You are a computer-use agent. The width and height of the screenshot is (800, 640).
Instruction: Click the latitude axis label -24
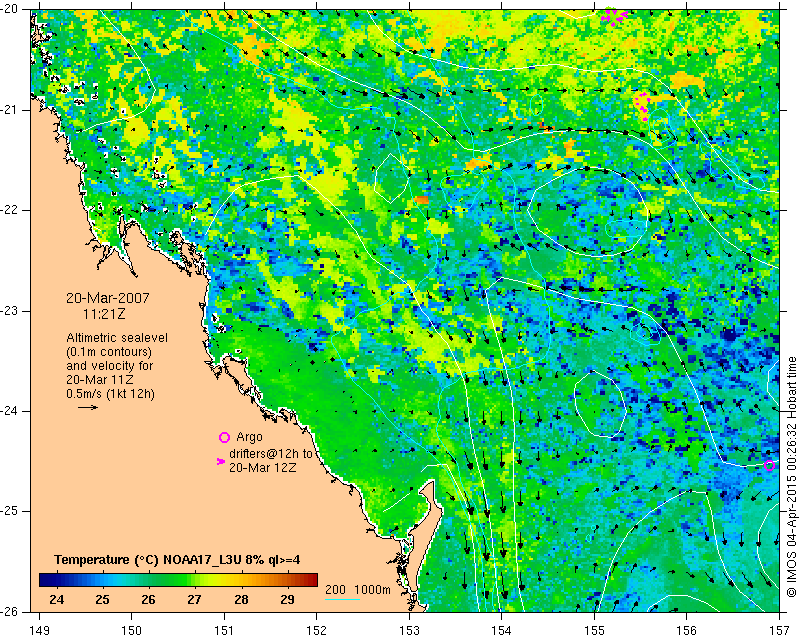(x=9, y=411)
